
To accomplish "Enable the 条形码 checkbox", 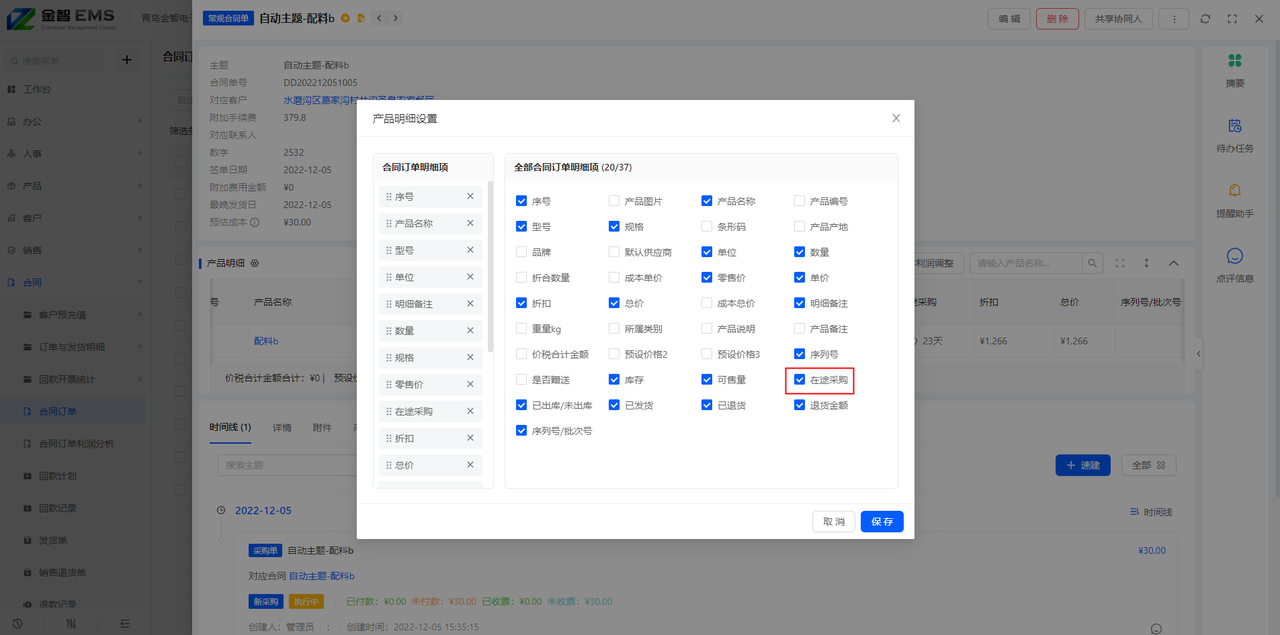I will click(707, 227).
